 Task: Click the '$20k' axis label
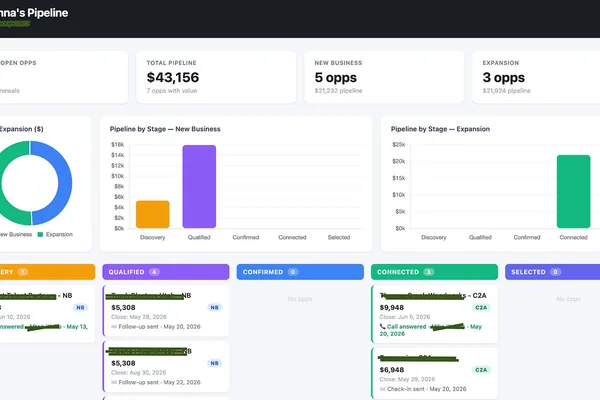click(398, 161)
